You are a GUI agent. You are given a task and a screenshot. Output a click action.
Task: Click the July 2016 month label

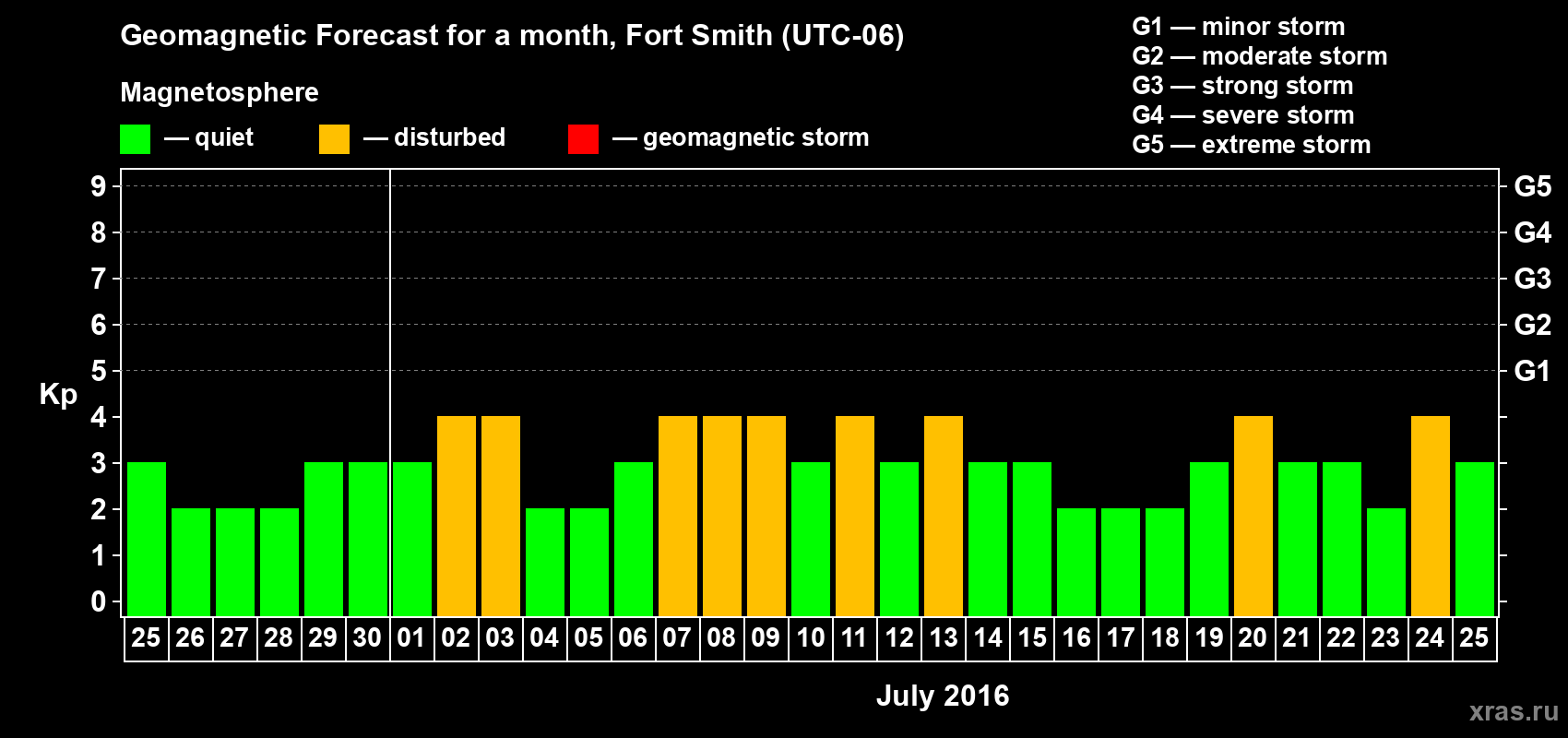(x=943, y=696)
